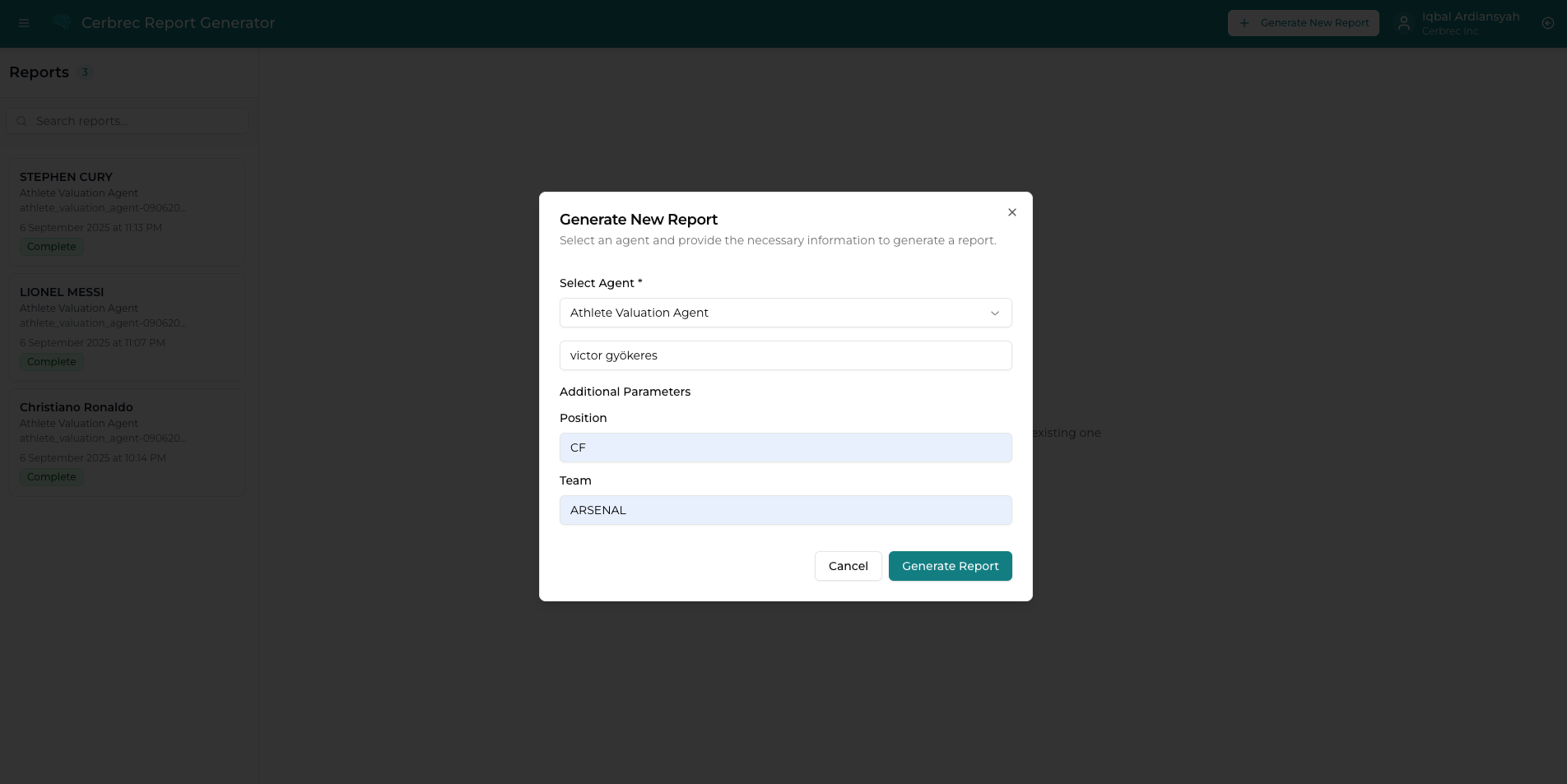Click the search magnifier icon

point(21,121)
